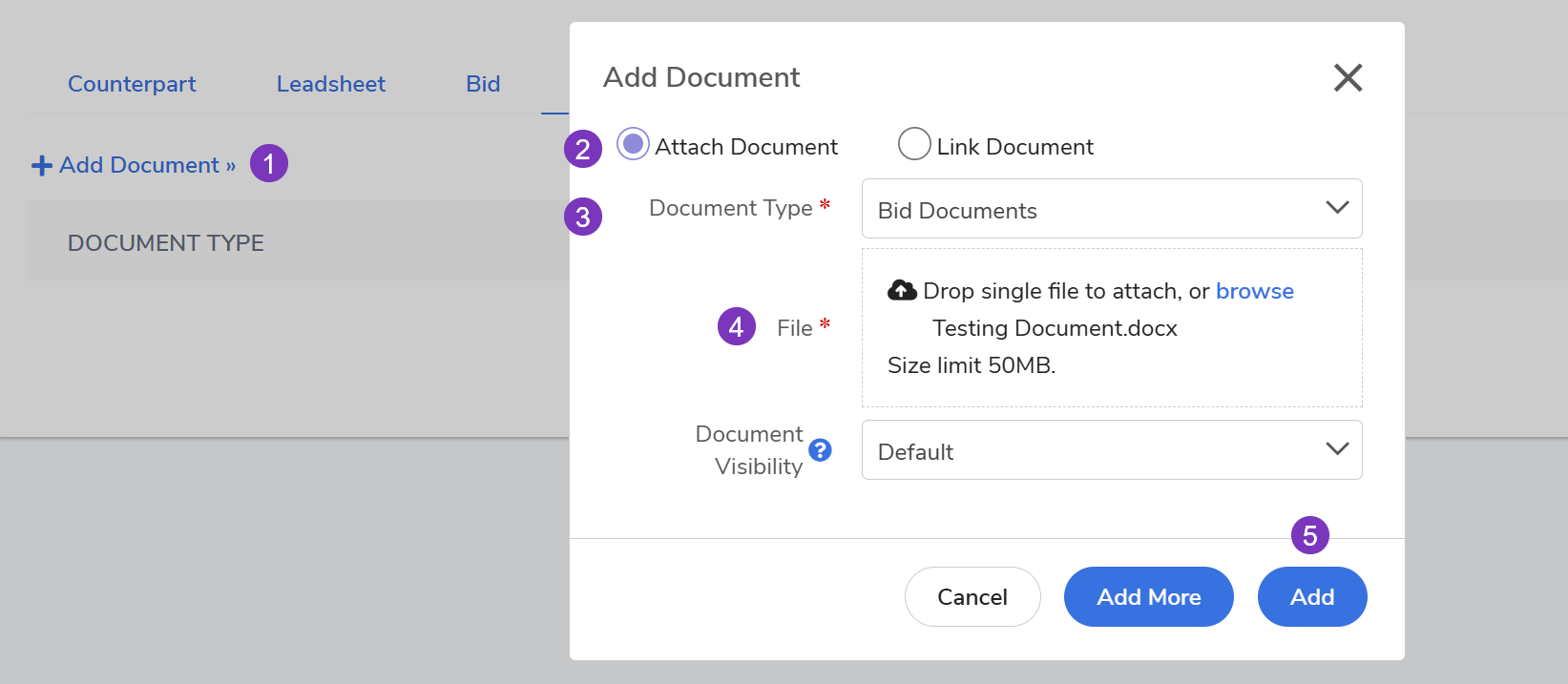Open the Document Type dropdown showing Bid Documents
1568x684 pixels.
[x=1111, y=209]
